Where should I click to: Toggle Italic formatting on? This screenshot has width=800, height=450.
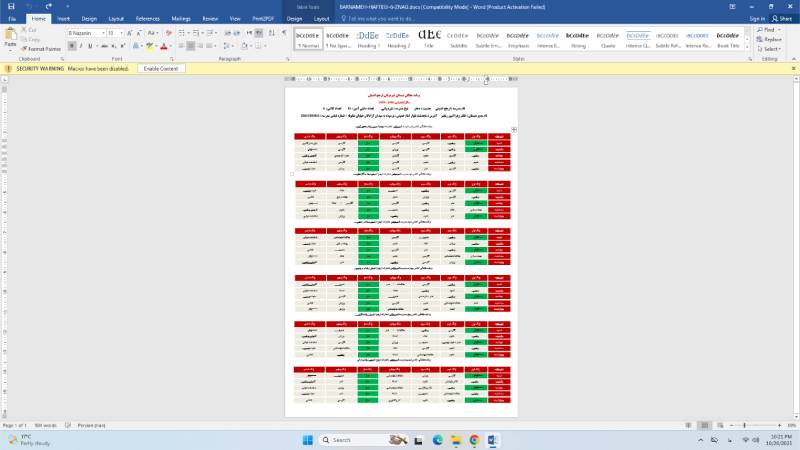(x=82, y=46)
